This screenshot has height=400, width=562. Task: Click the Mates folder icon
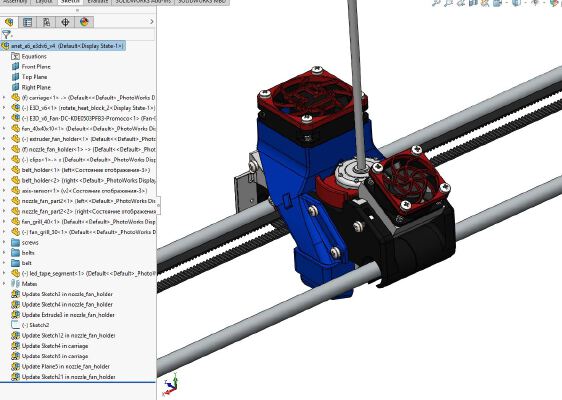pyautogui.click(x=15, y=284)
